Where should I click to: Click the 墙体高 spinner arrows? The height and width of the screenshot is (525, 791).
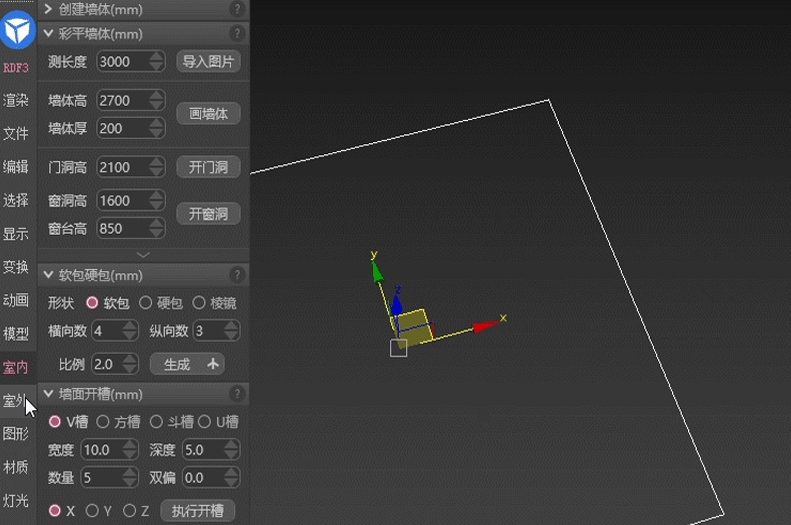pos(157,100)
